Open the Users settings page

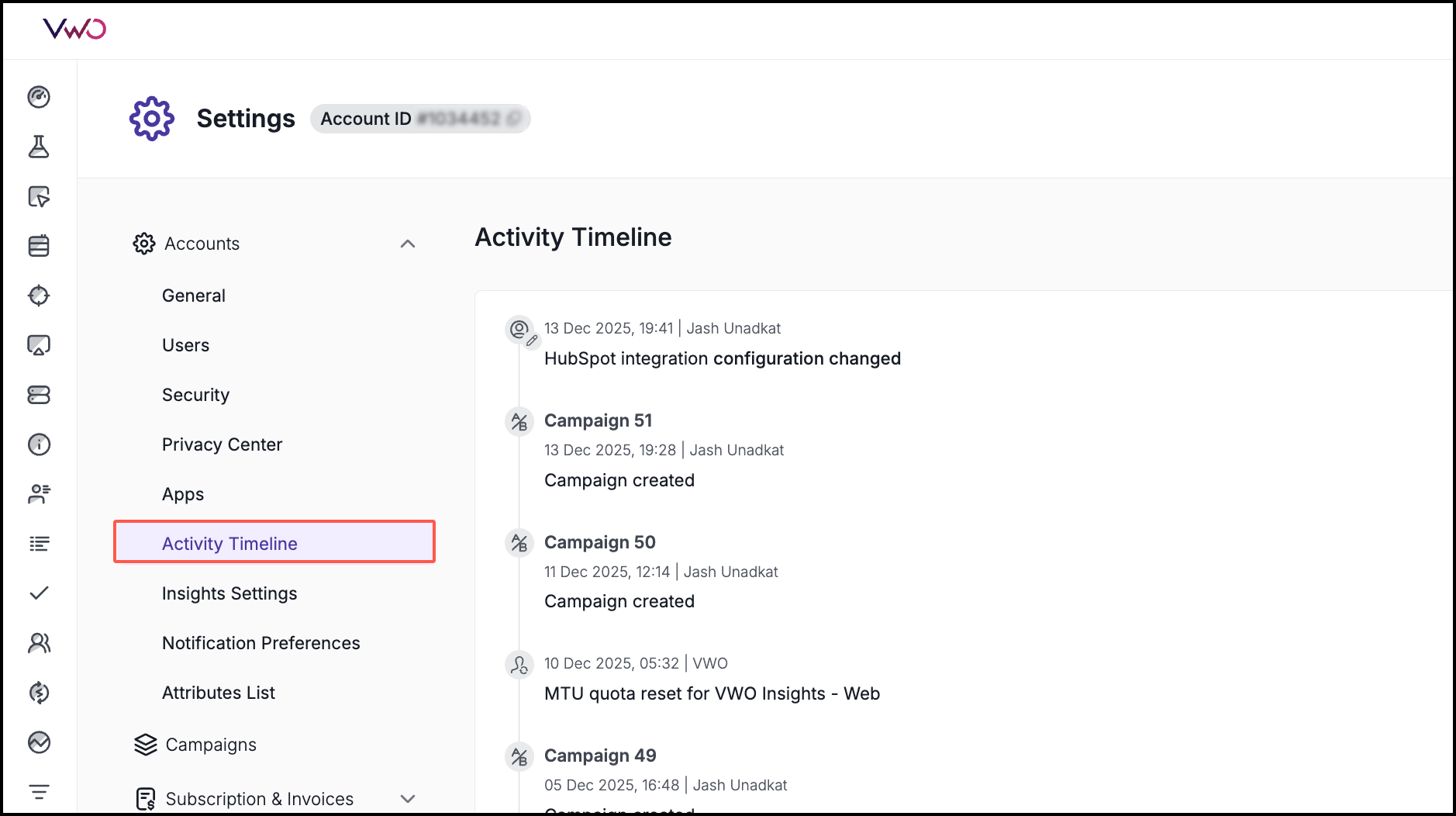point(185,345)
